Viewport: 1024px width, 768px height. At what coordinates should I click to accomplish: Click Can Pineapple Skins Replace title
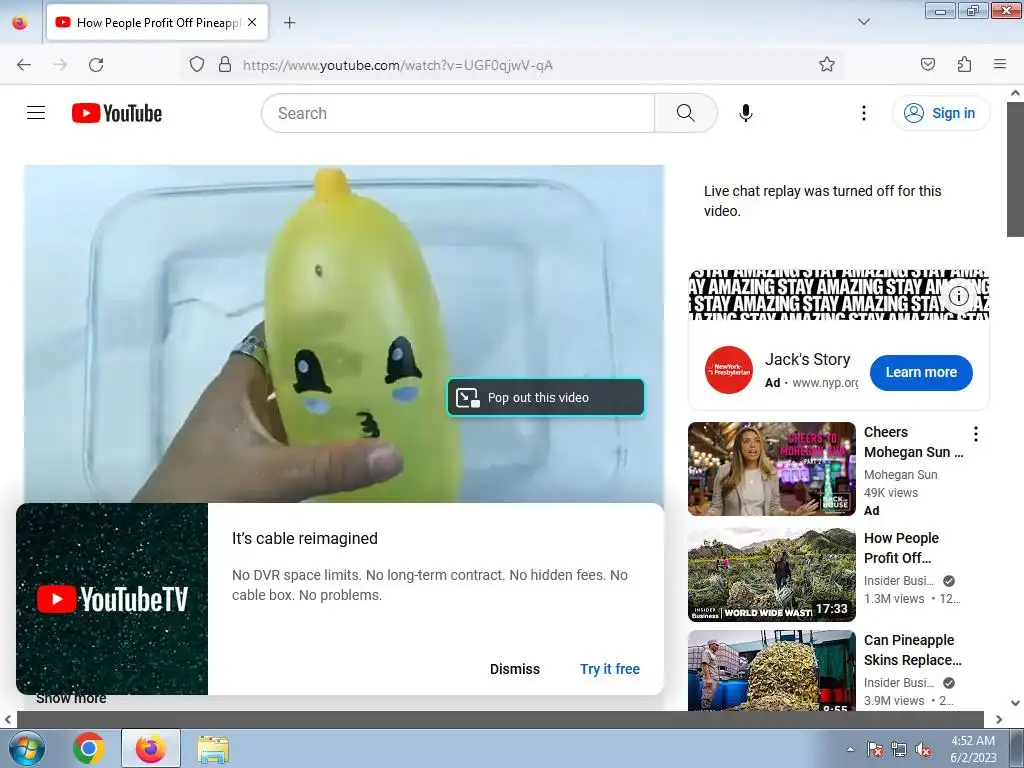point(912,650)
